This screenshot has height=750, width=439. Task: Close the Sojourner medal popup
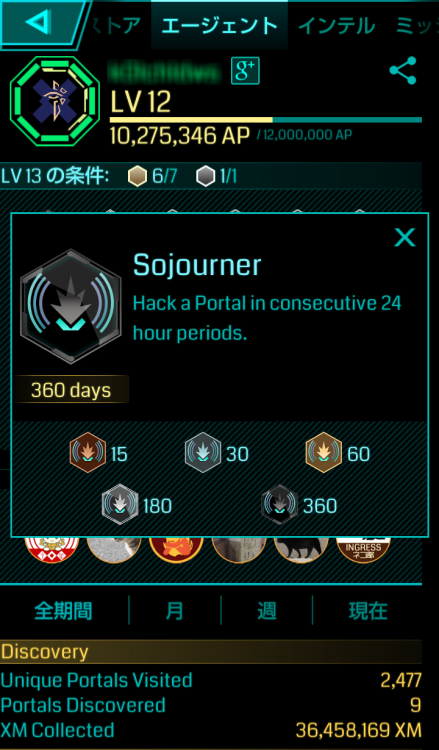(405, 237)
